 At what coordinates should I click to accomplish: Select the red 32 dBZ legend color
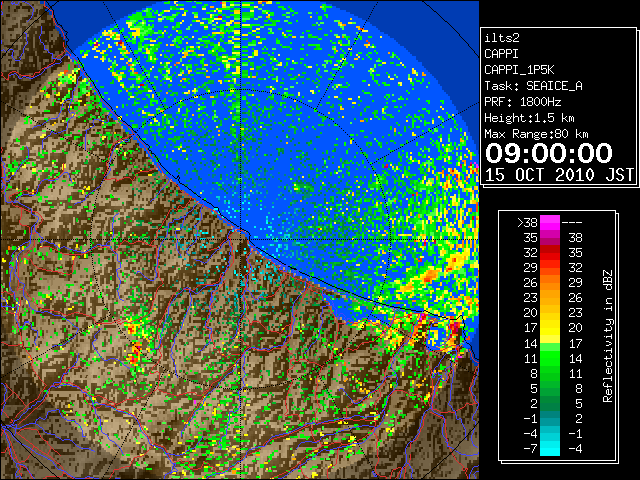tap(550, 253)
